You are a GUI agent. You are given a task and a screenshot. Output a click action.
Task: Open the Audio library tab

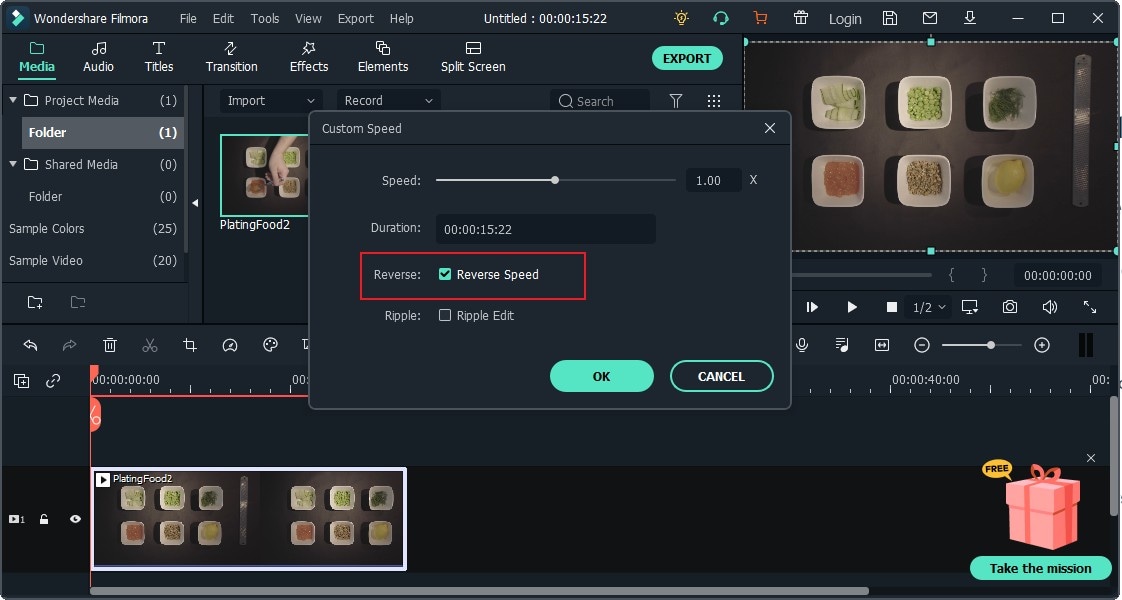pyautogui.click(x=98, y=57)
